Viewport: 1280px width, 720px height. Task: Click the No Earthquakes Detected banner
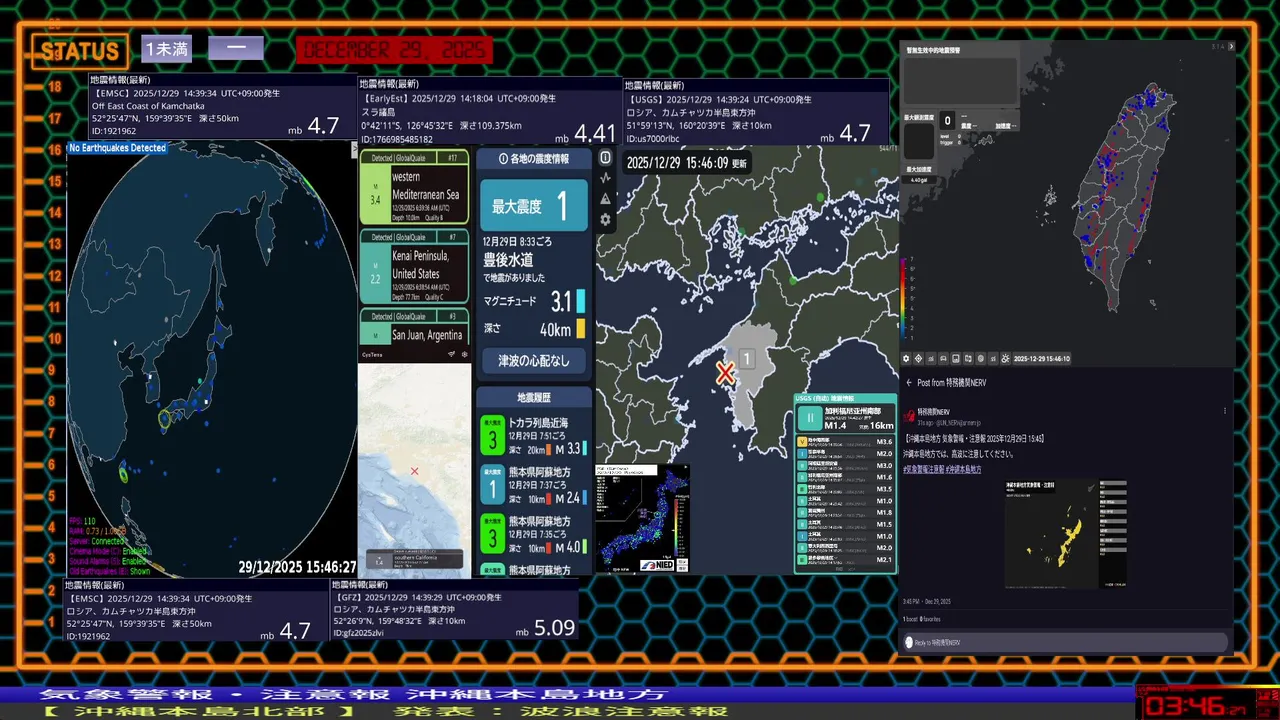(x=118, y=148)
